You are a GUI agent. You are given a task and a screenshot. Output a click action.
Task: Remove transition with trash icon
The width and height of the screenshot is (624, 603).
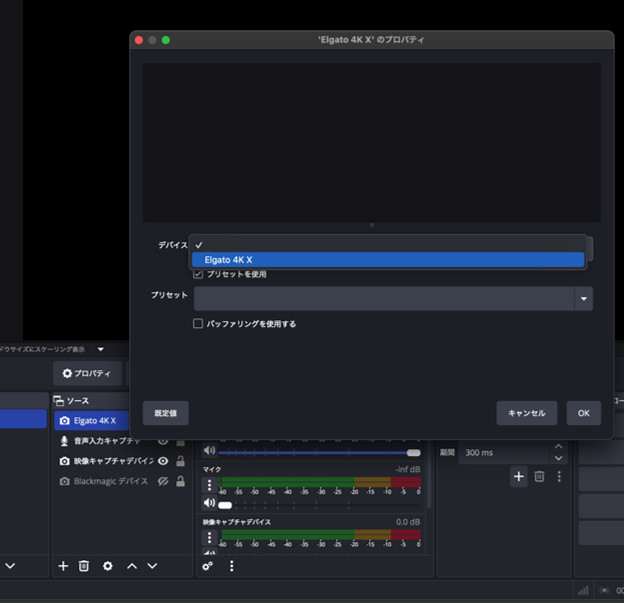click(x=539, y=476)
